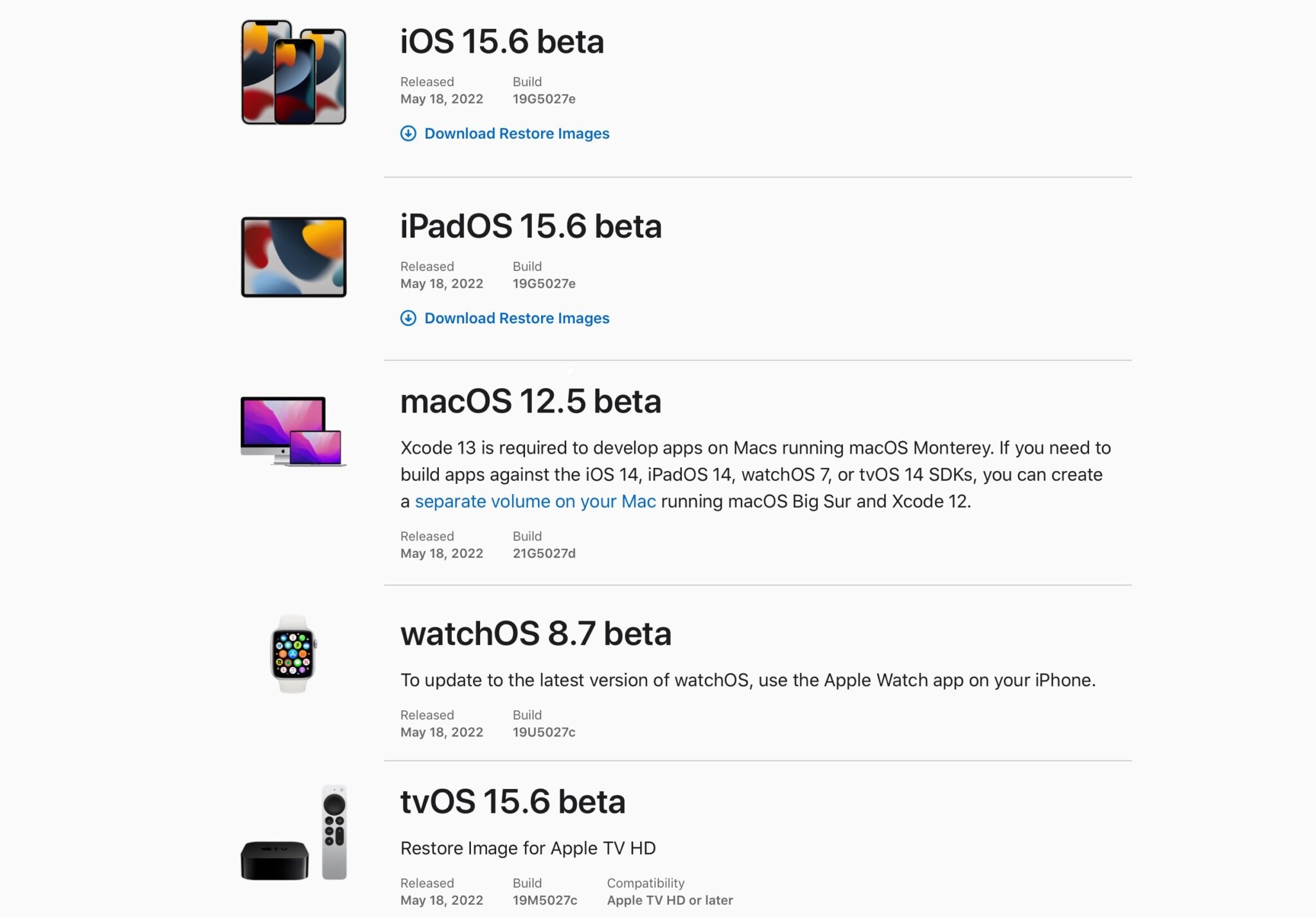This screenshot has width=1316, height=917.
Task: Select the iOS 15.6 beta heading
Action: pyautogui.click(x=502, y=40)
